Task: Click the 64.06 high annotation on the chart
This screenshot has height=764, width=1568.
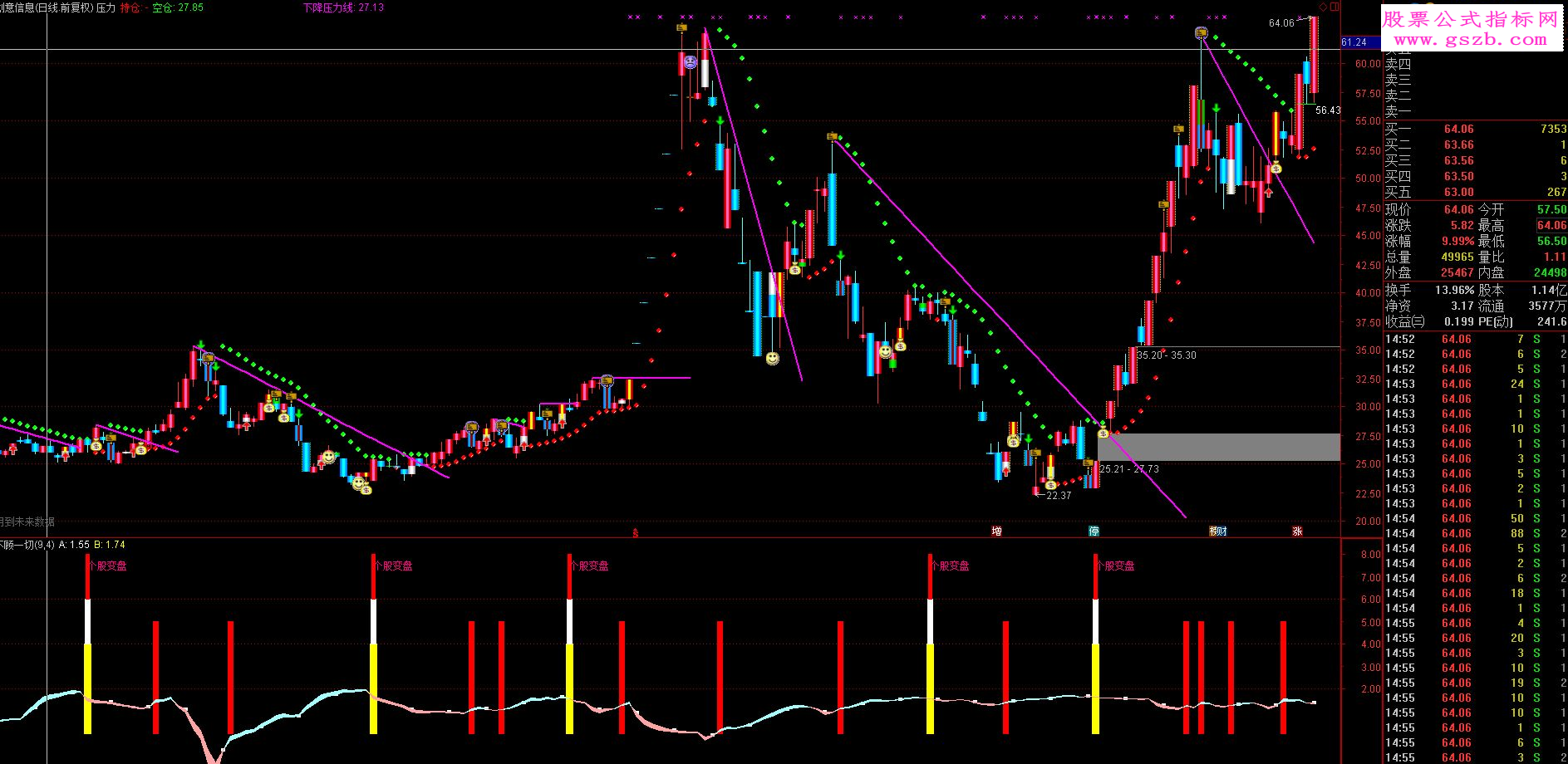Action: 1281,23
